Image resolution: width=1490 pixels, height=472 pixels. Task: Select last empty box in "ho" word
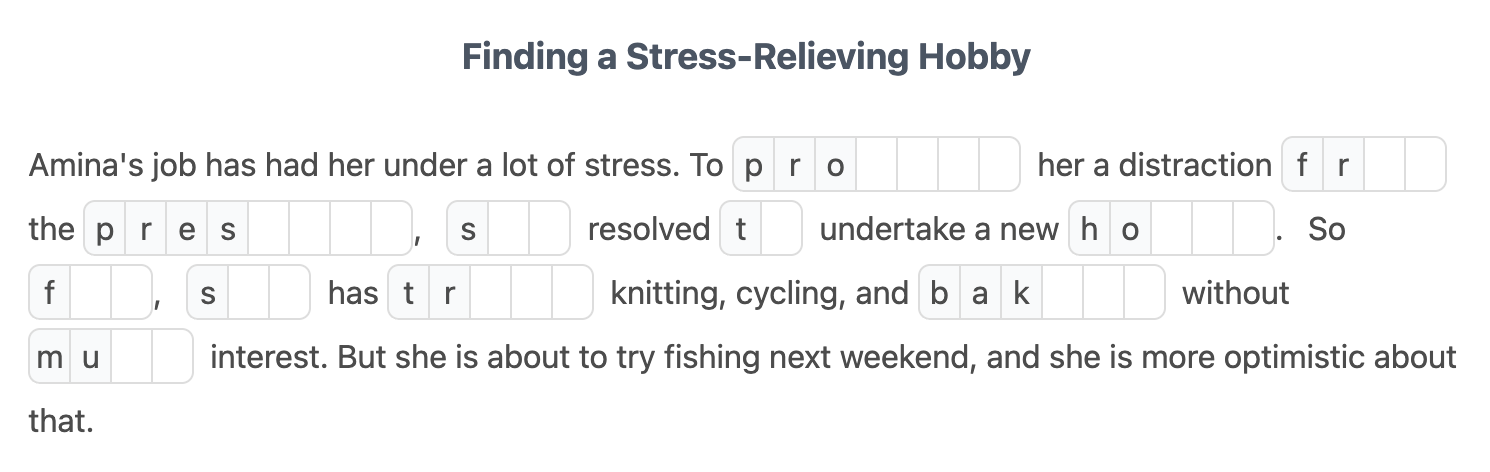click(1252, 229)
